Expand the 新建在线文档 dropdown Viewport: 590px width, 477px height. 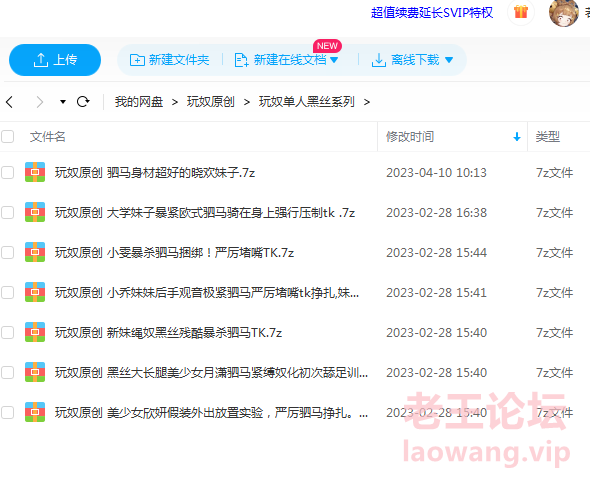pos(334,60)
